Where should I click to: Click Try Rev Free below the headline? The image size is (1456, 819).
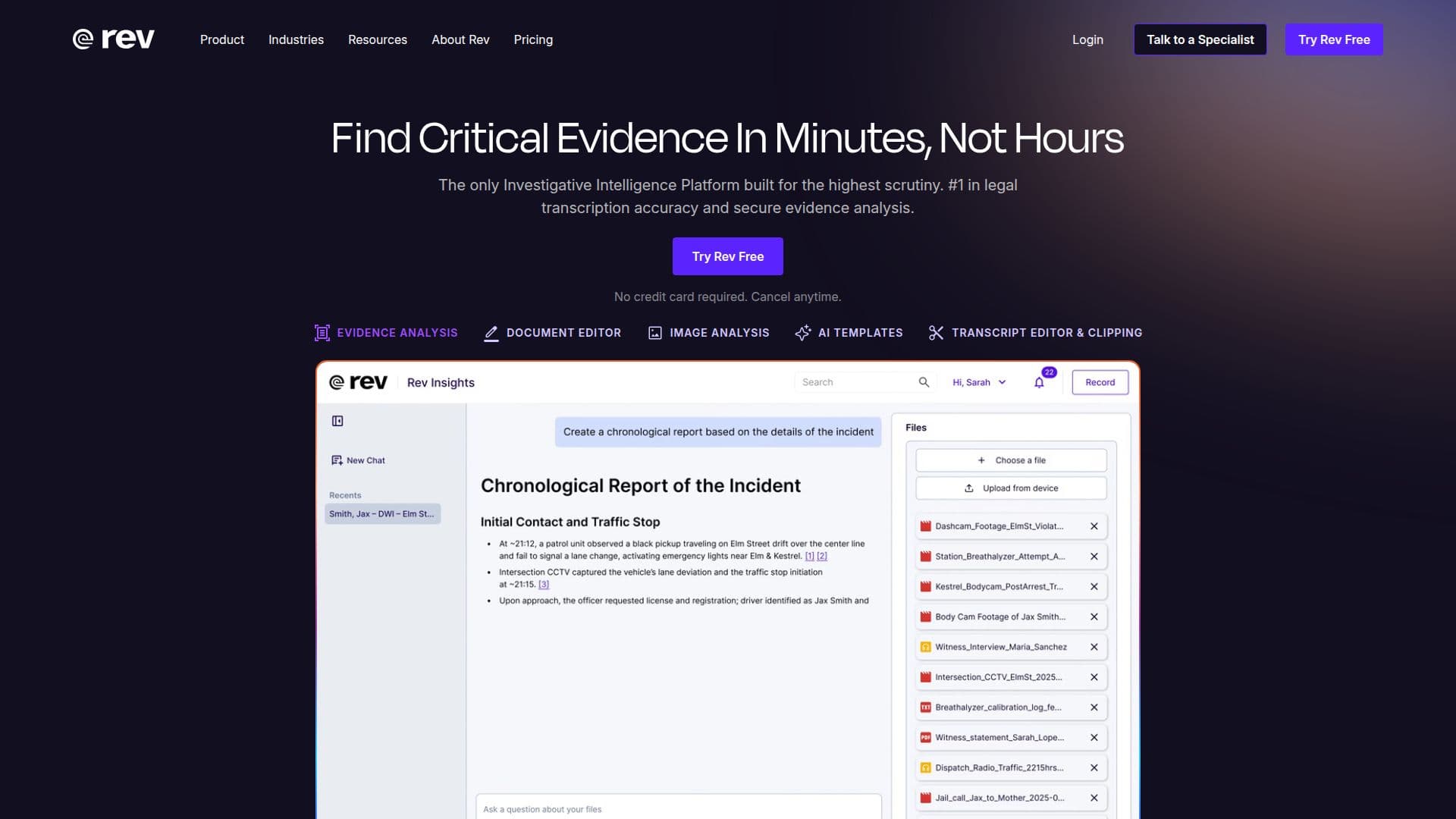pos(727,256)
